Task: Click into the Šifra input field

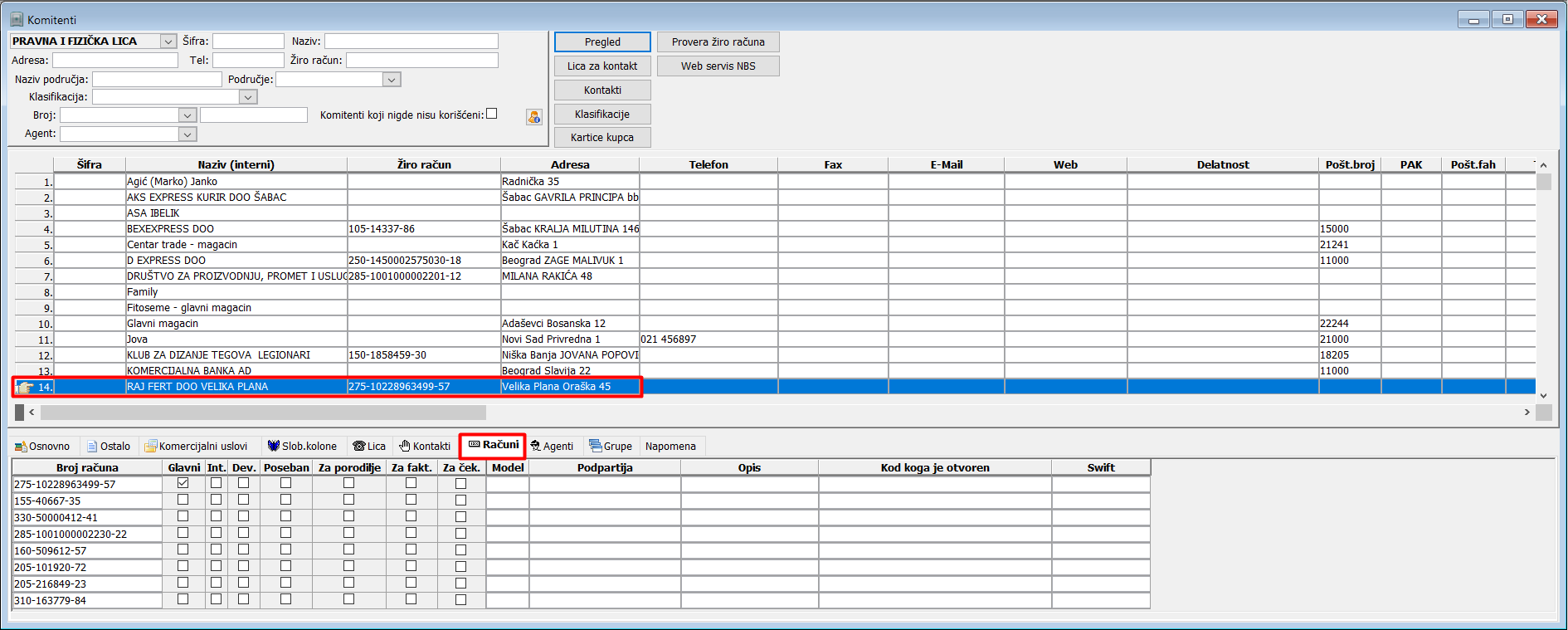Action: click(x=248, y=42)
